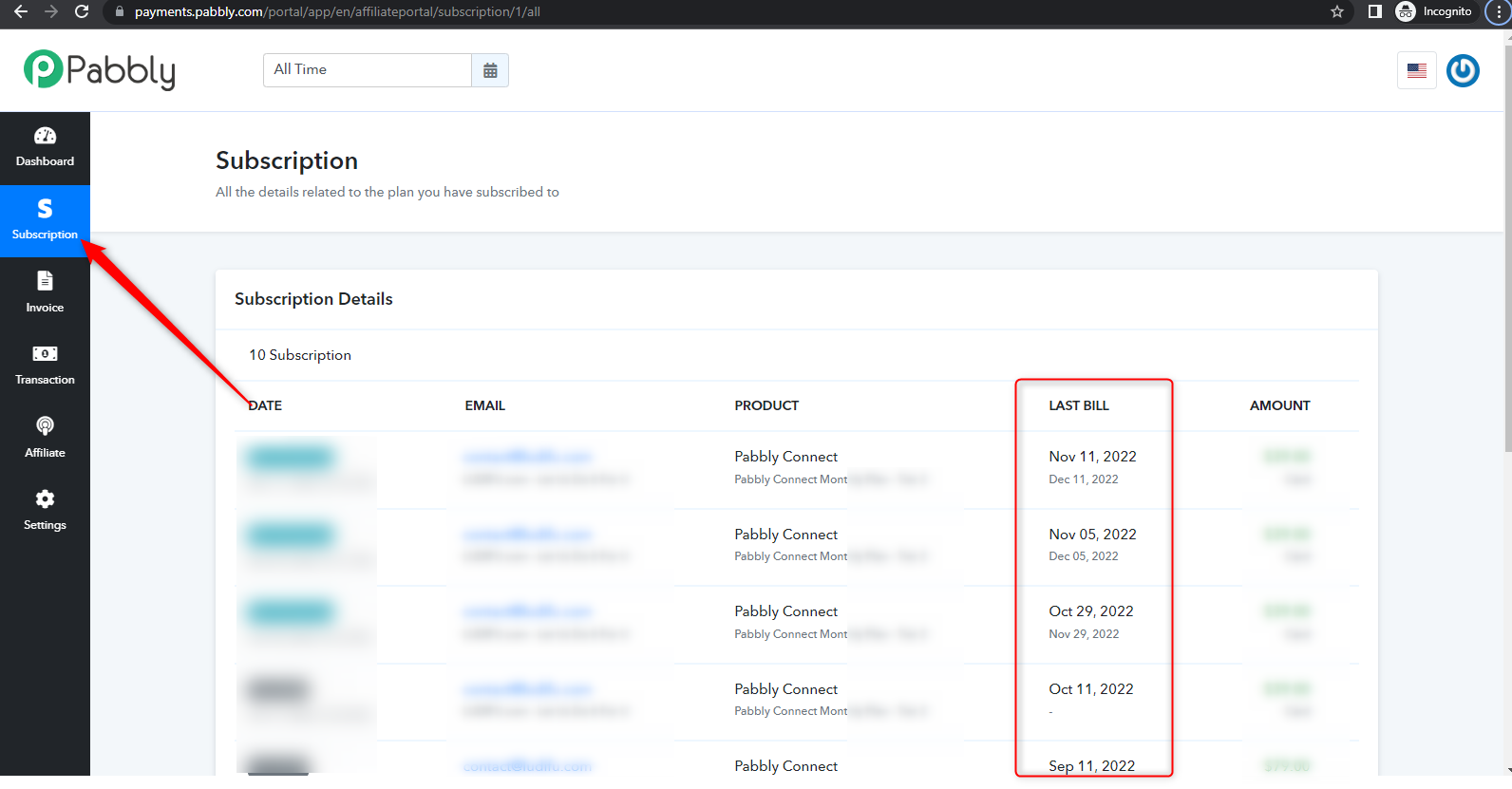Click Pabbly Connect in the Nov 11 row
This screenshot has height=789, width=1512.
786,457
